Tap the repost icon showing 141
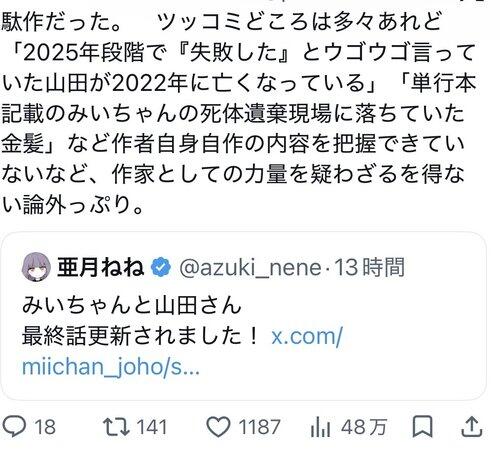Viewport: 500px width, 456px height. pos(116,427)
